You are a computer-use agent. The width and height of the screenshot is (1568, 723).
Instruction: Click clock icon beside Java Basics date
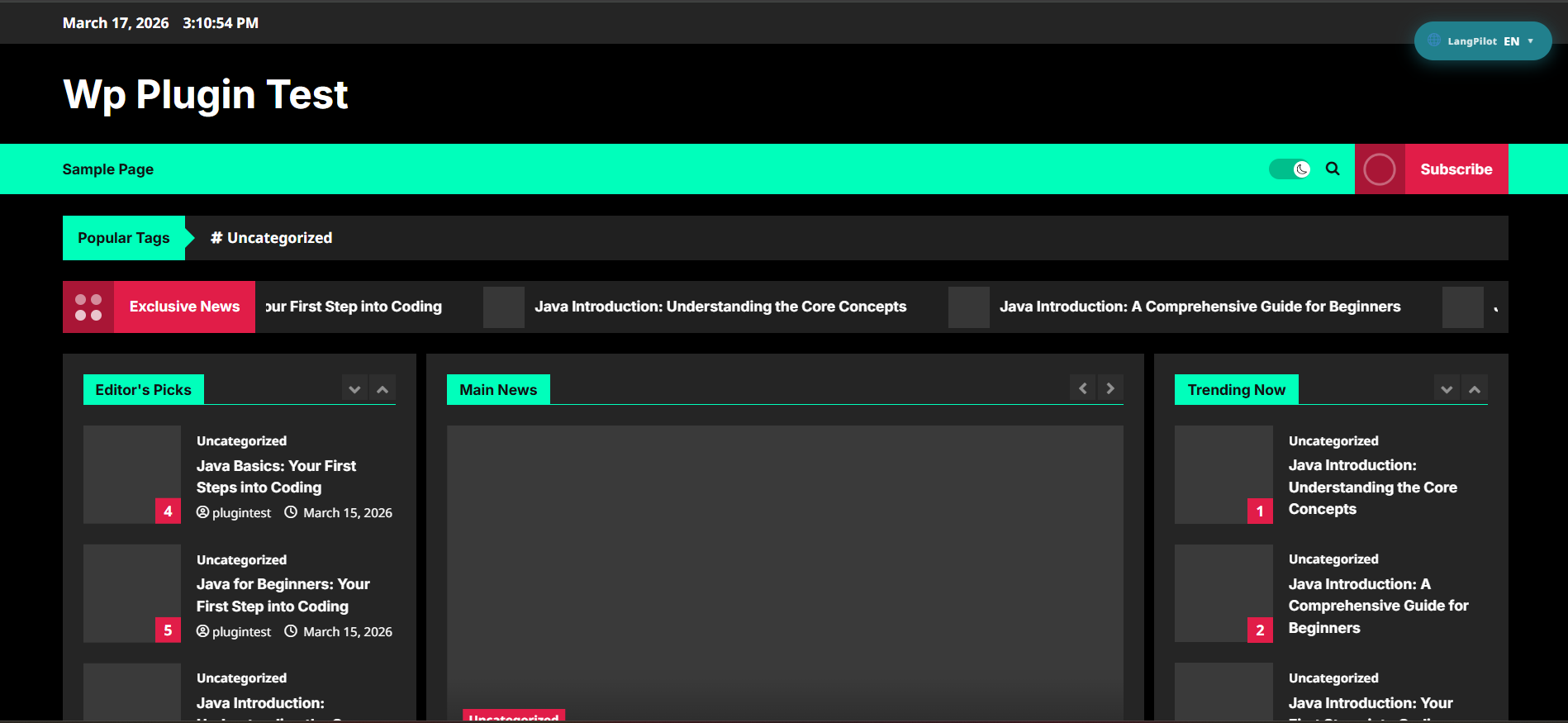tap(291, 512)
